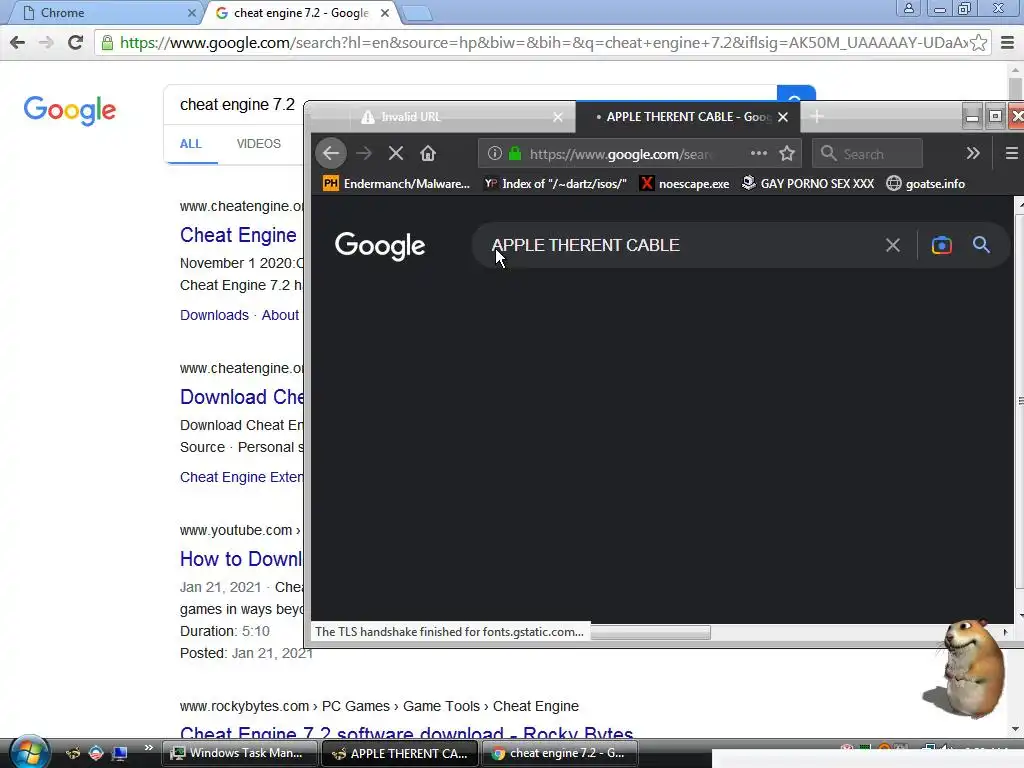Bookmark the cheat engine page with star

coord(978,42)
